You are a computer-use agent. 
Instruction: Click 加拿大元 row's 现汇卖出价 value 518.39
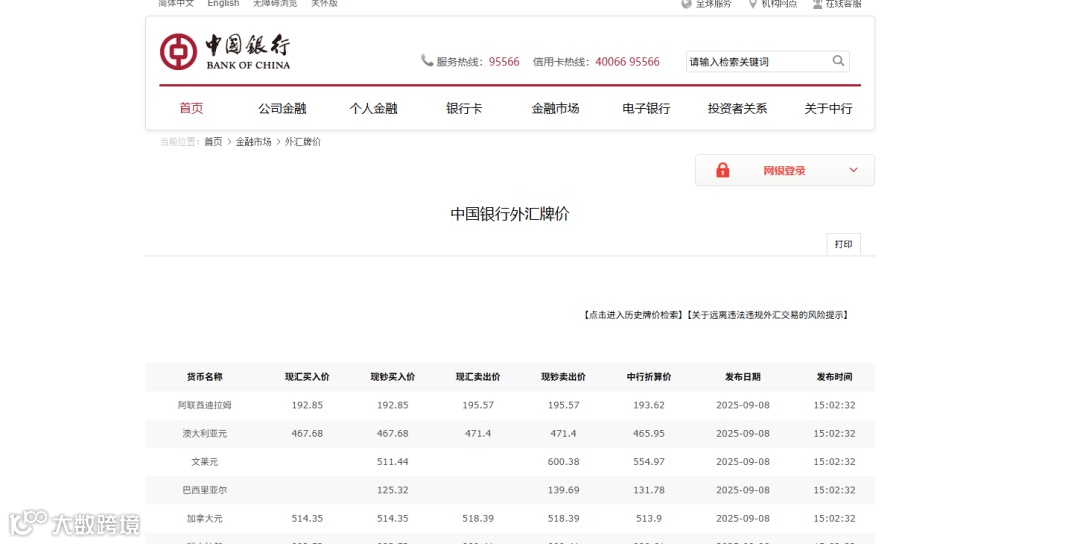pos(478,518)
